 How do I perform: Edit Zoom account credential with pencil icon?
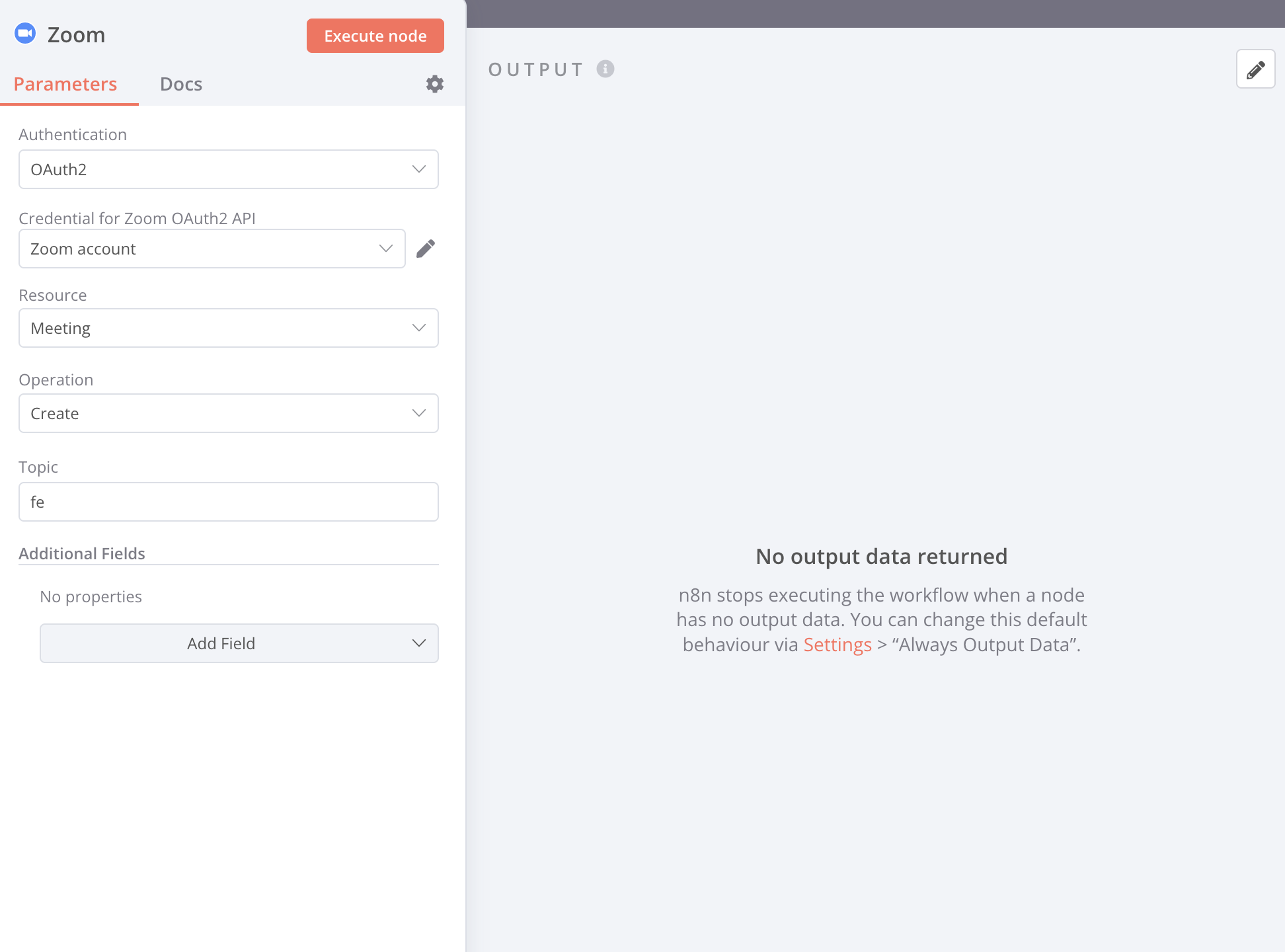pyautogui.click(x=426, y=249)
